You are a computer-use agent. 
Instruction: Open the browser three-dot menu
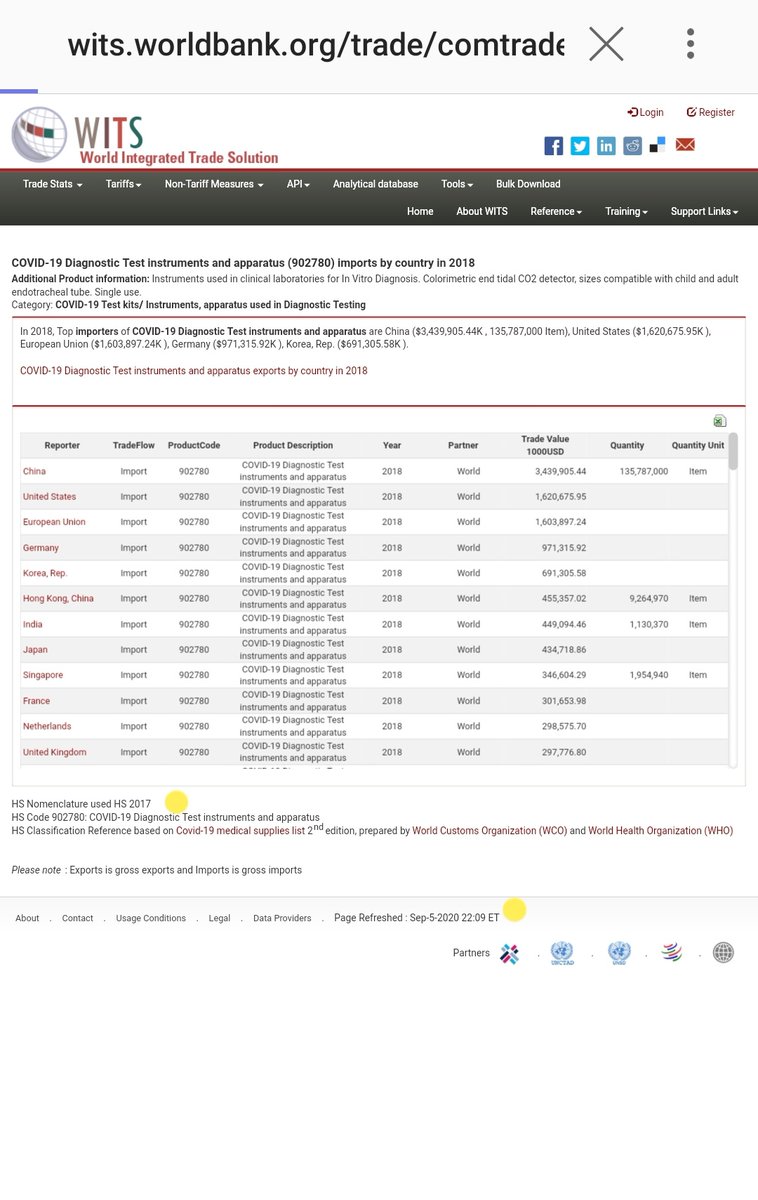(690, 44)
